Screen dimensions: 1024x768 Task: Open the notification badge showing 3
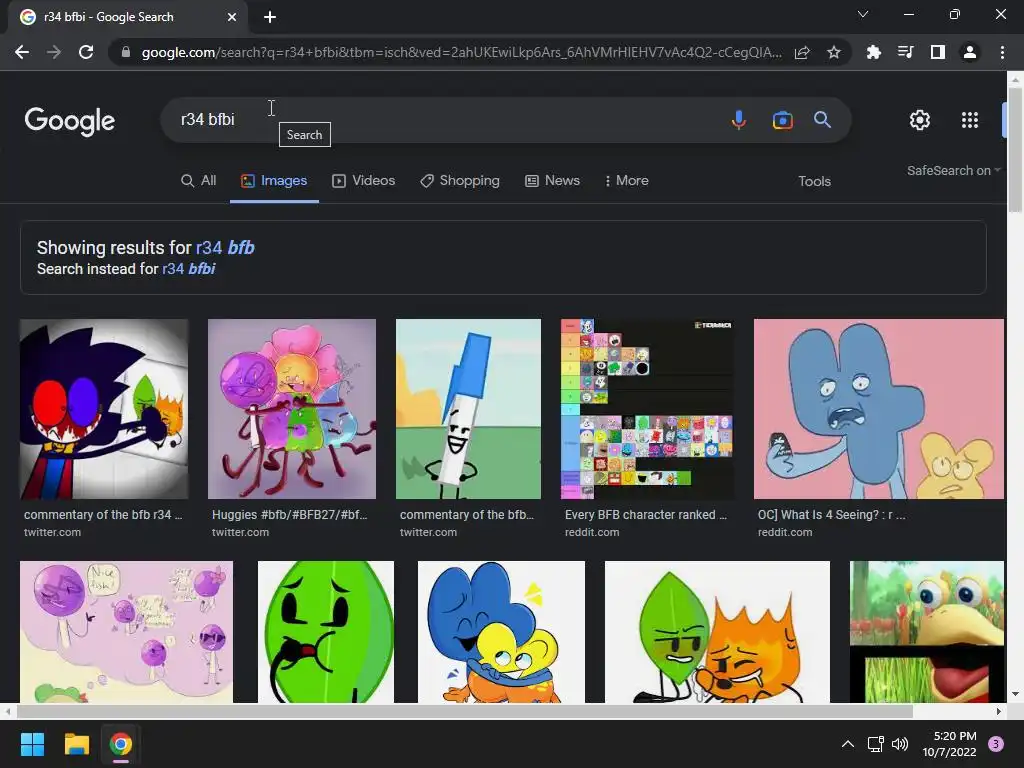click(x=996, y=744)
